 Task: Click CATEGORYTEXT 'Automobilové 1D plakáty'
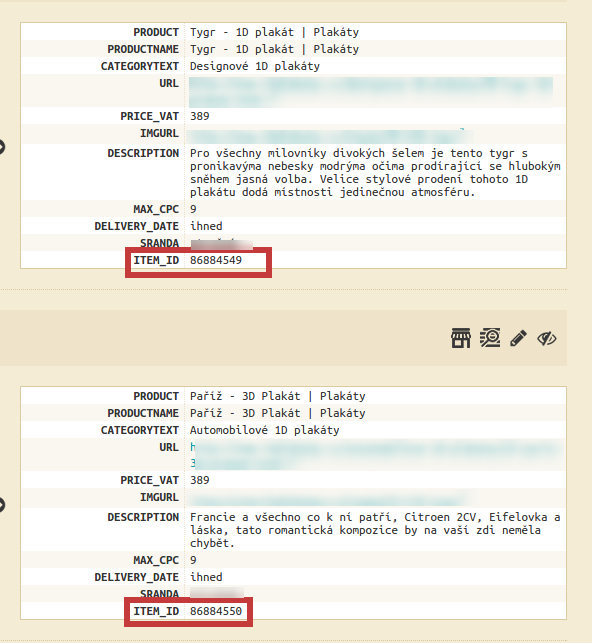[x=264, y=430]
